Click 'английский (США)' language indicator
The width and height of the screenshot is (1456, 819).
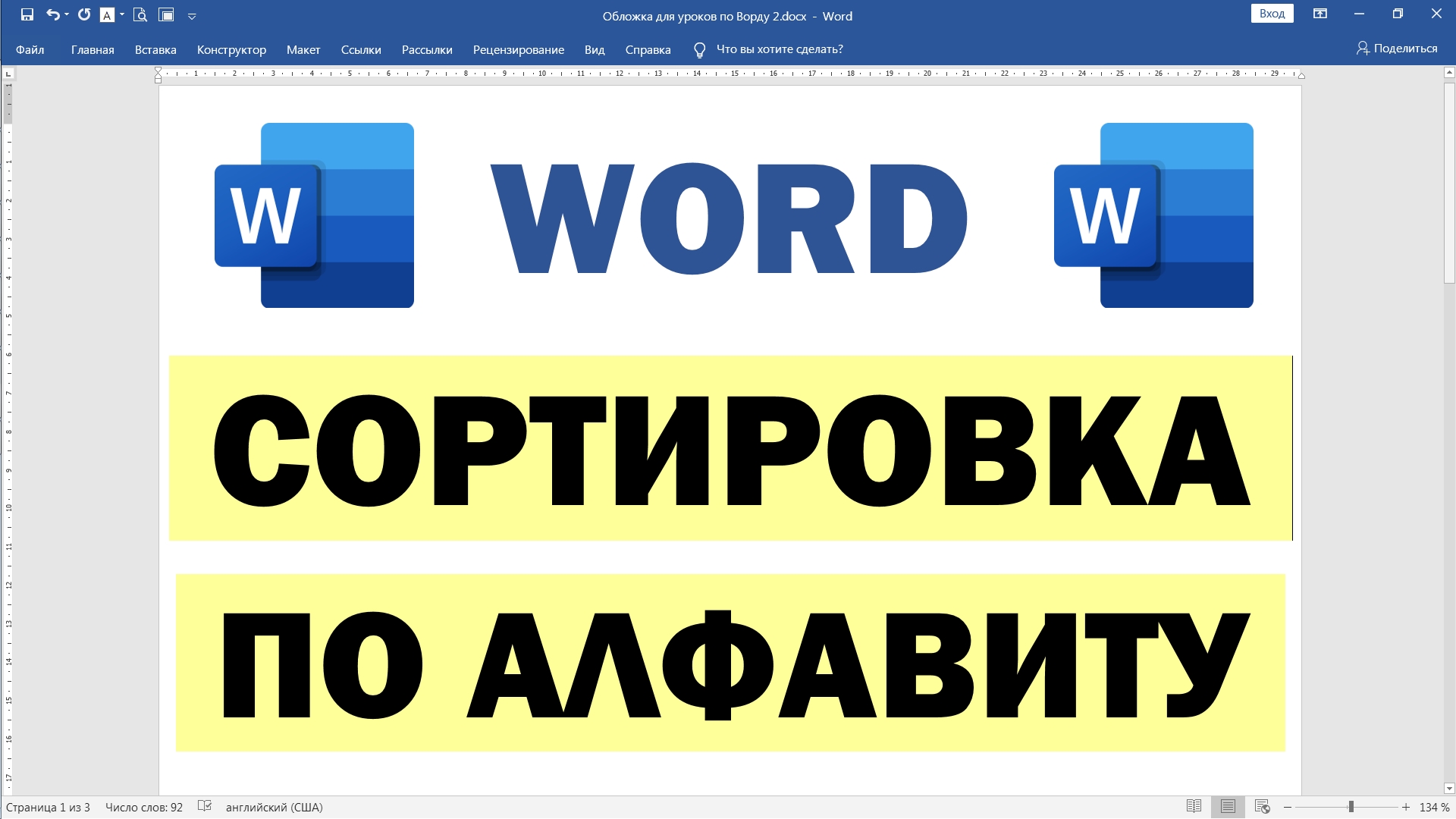pos(275,808)
